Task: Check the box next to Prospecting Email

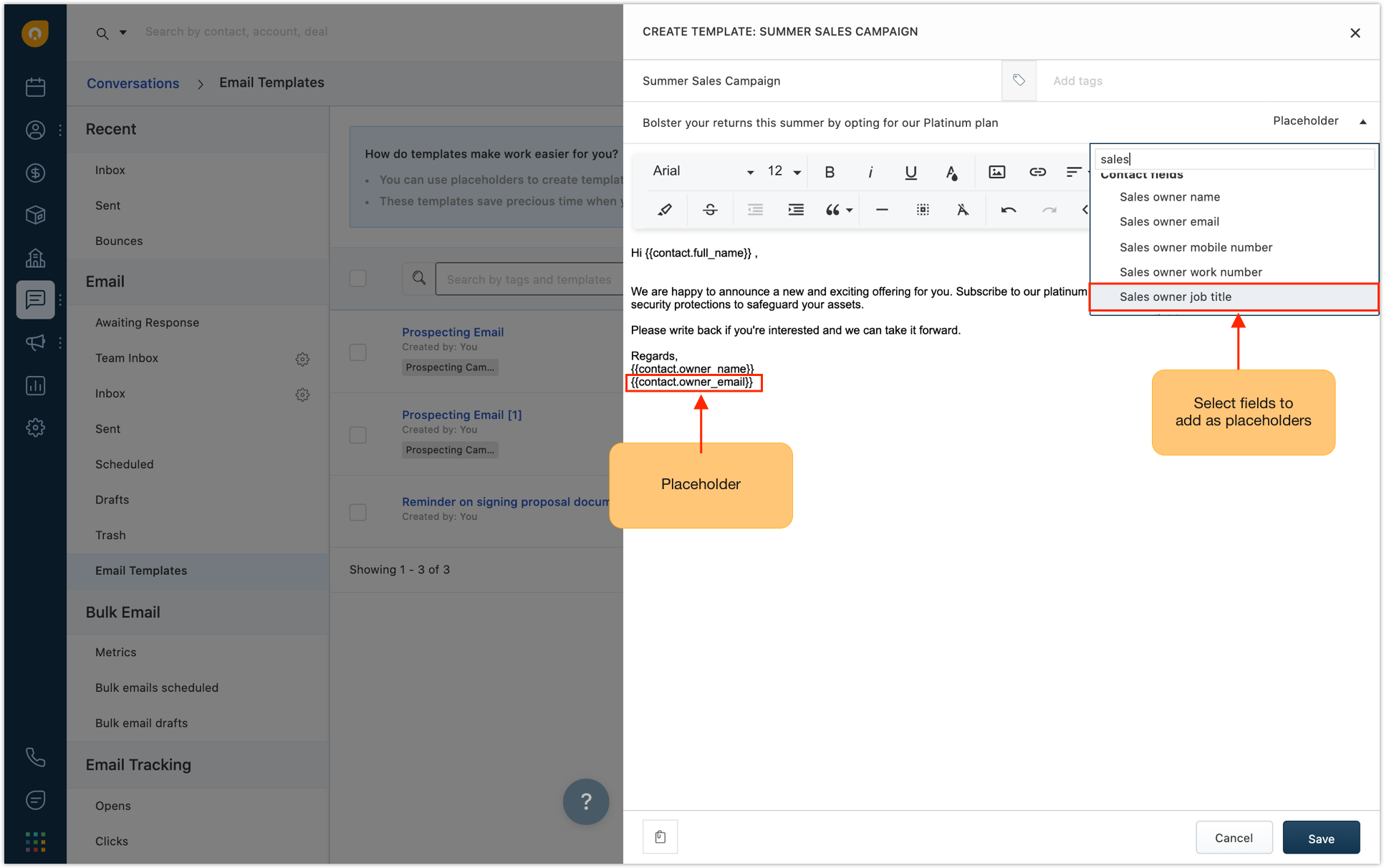Action: click(358, 352)
